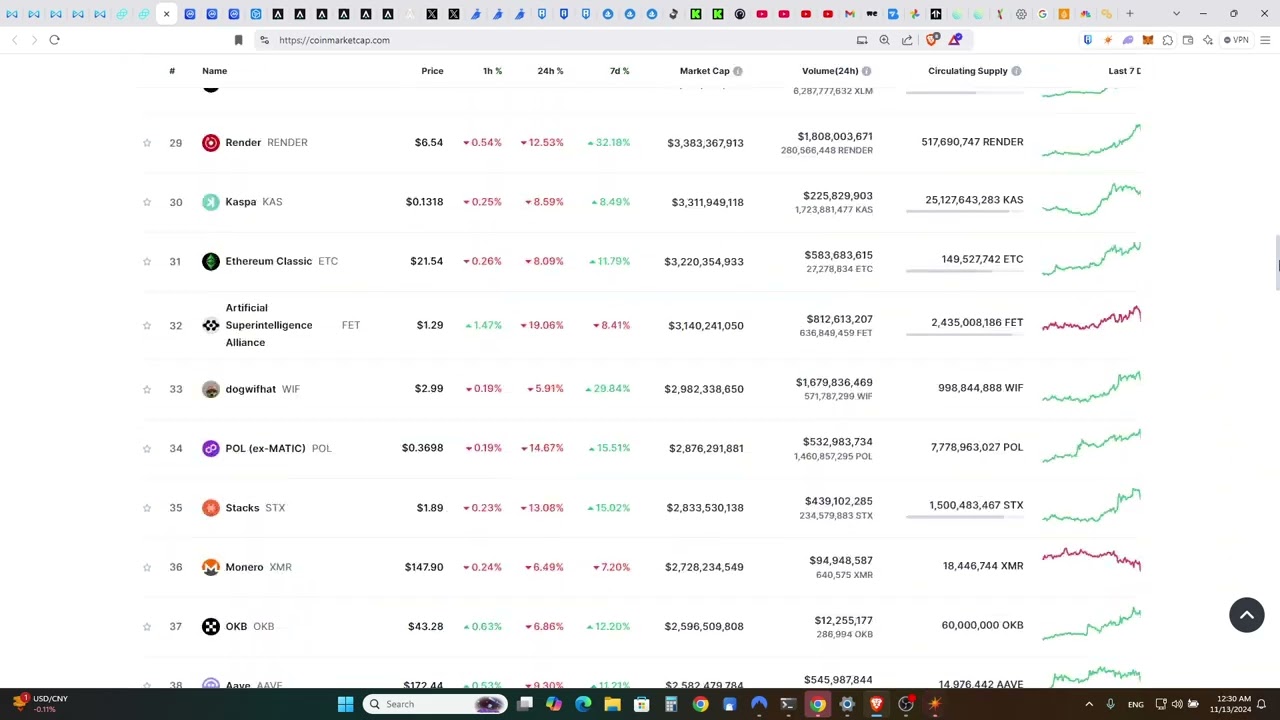The image size is (1280, 720).
Task: Click the Kaspa coin logo
Action: pyautogui.click(x=210, y=202)
